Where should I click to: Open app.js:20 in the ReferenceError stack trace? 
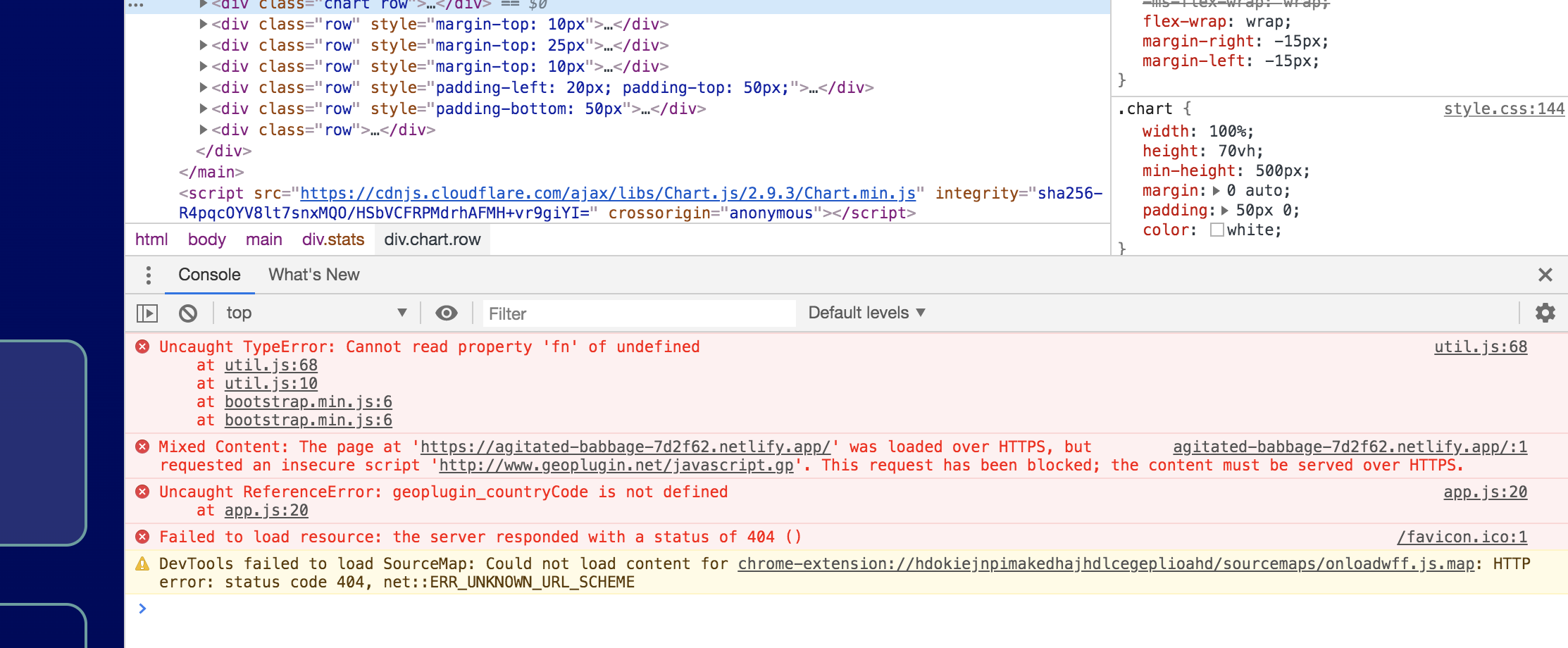[x=266, y=510]
